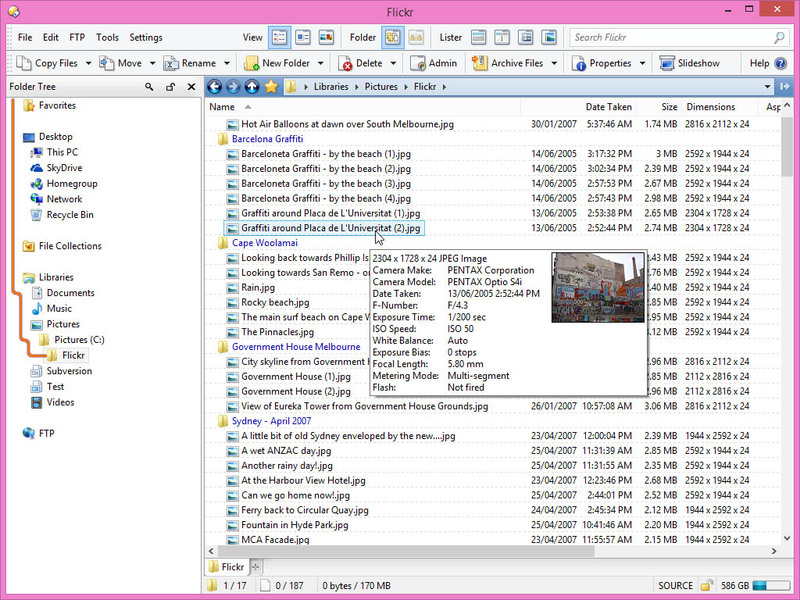Open the Tools menu
The image size is (800, 600).
click(107, 37)
